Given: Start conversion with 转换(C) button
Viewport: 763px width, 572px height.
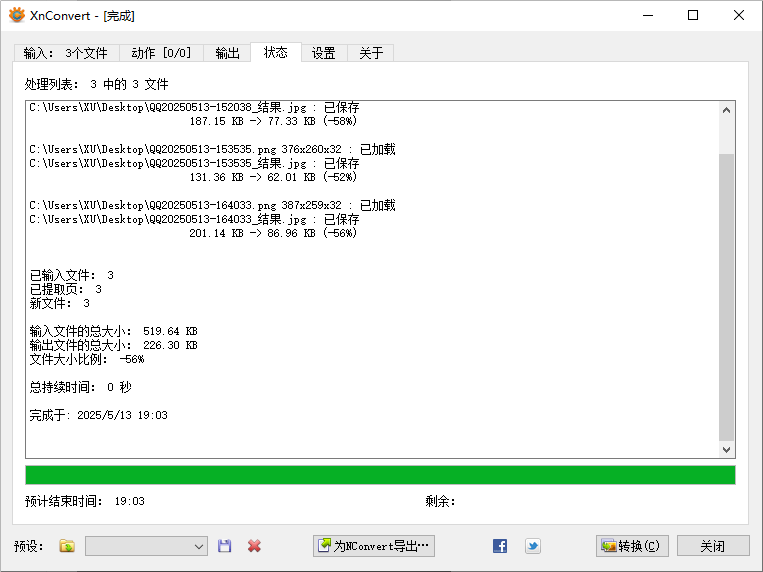Looking at the screenshot, I should point(632,546).
